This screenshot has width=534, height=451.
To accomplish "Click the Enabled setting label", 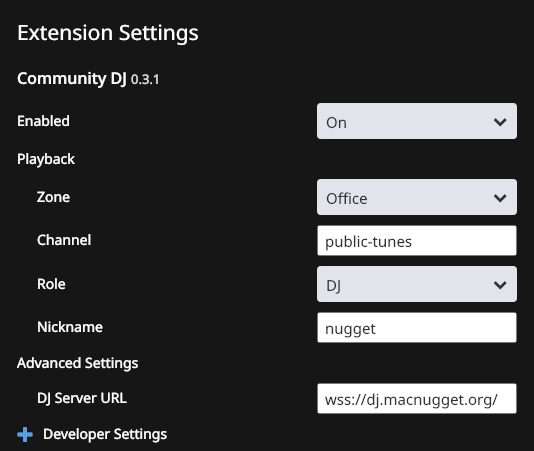I will 43,121.
